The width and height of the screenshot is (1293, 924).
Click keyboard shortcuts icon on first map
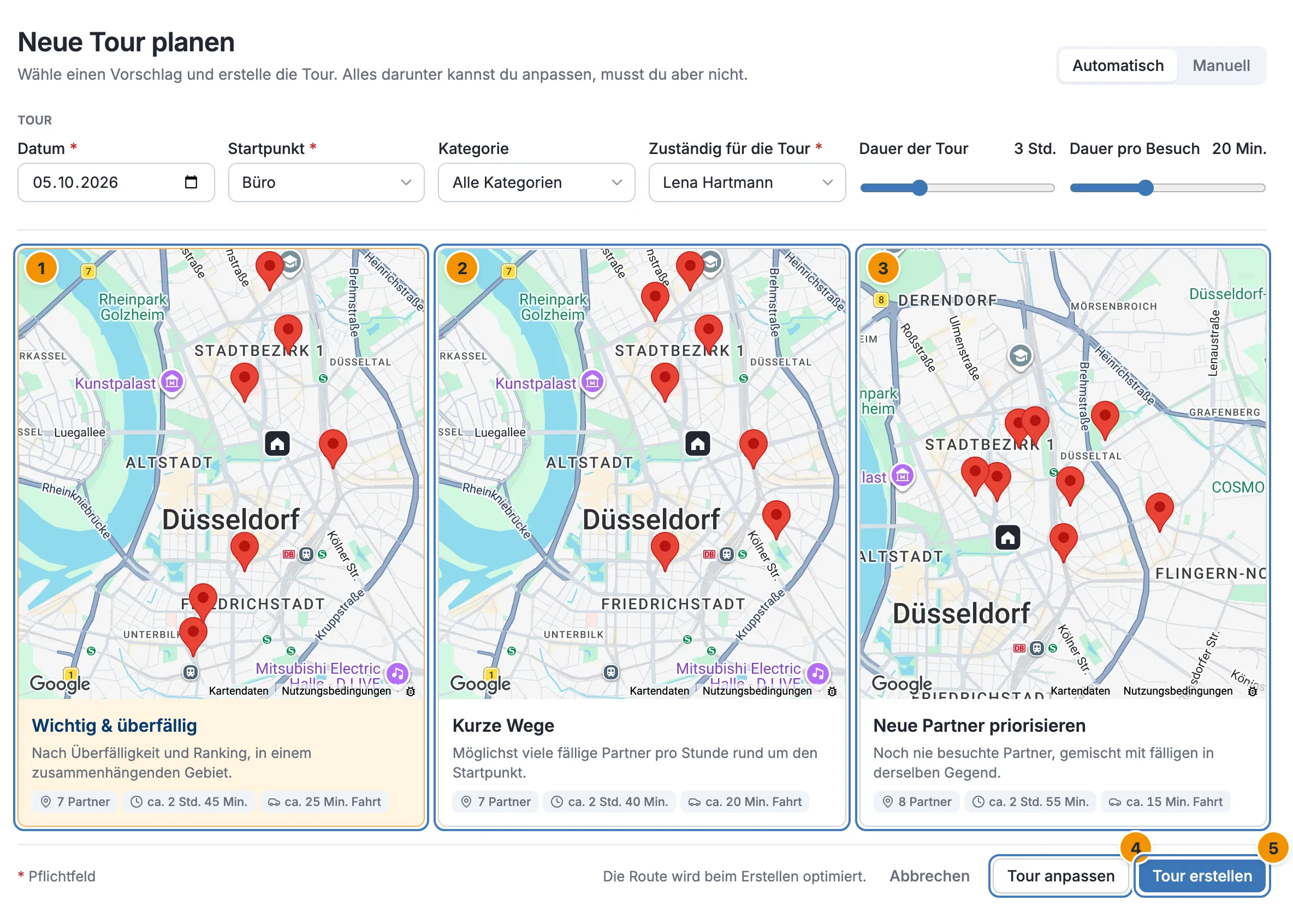[x=411, y=691]
